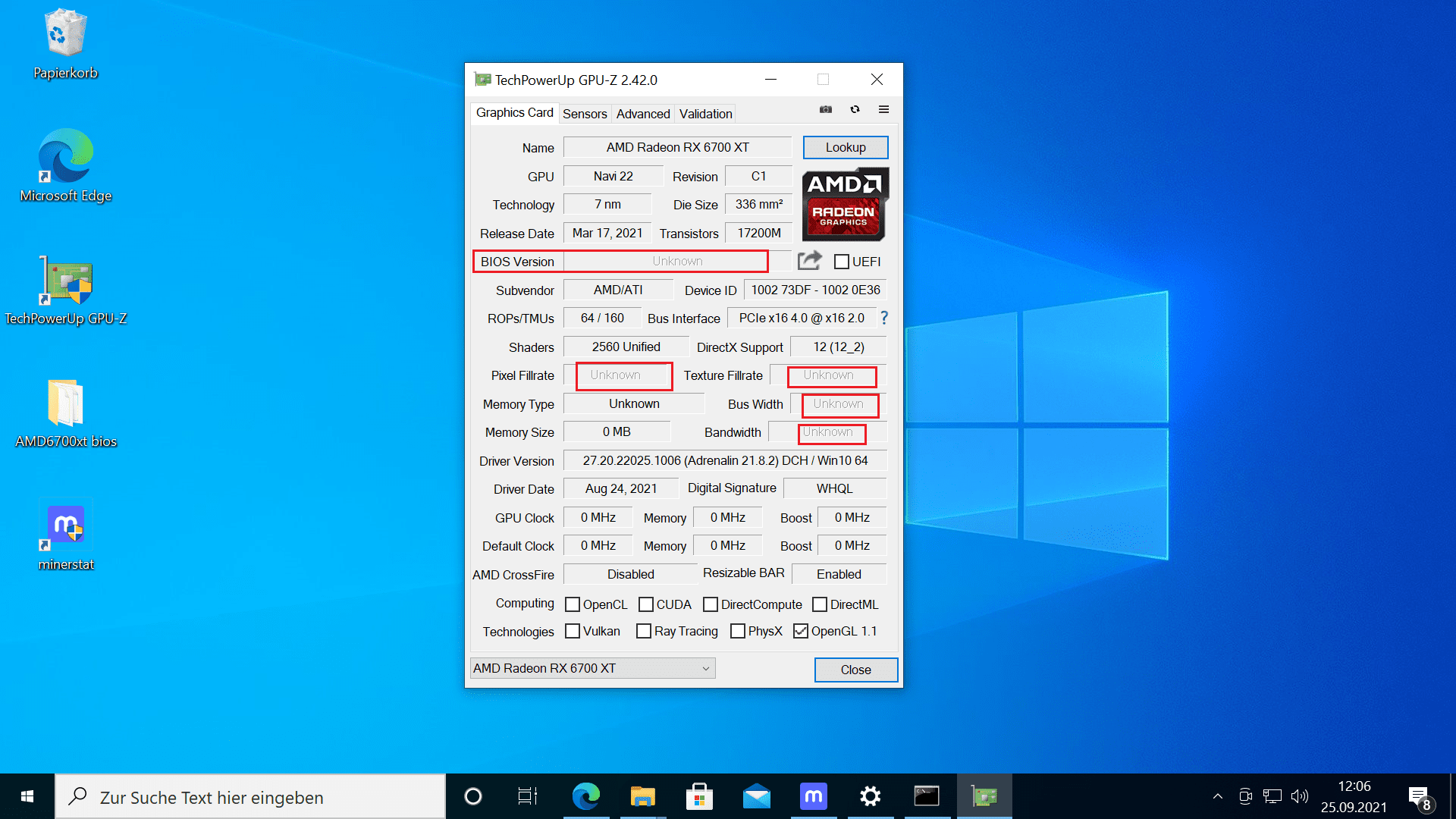Click the taskbar clock showing 12:06

(x=1354, y=796)
